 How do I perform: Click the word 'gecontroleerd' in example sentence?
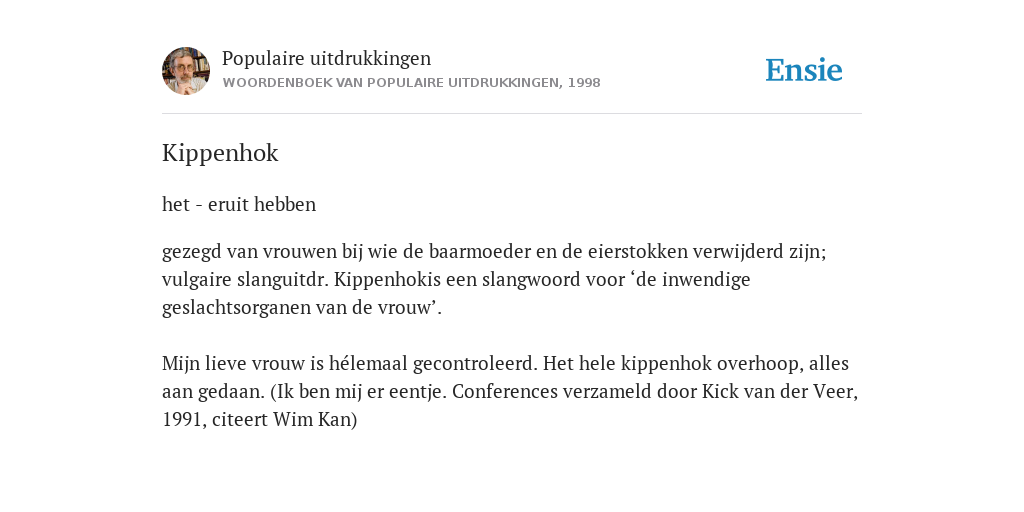(x=475, y=363)
